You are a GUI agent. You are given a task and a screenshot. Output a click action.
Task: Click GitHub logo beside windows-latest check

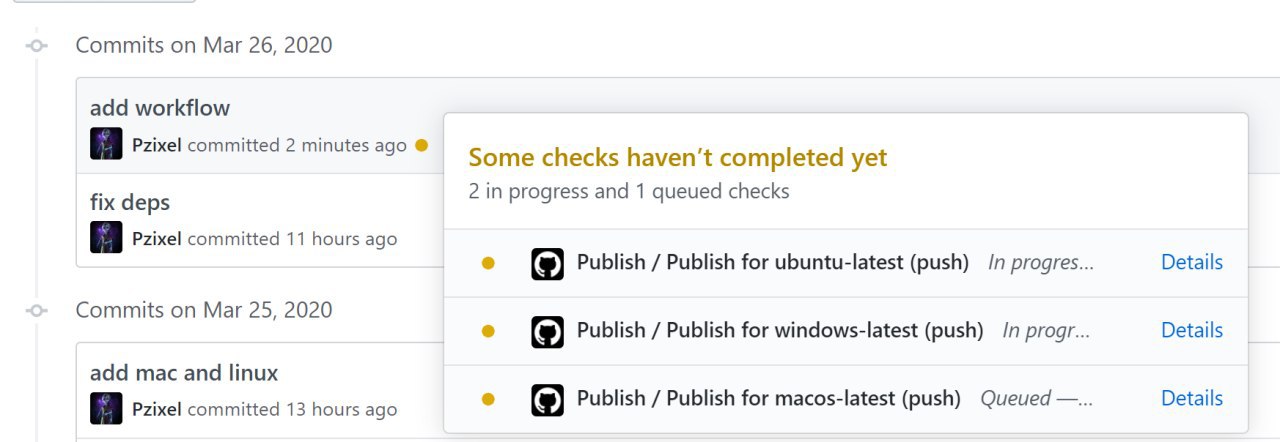click(547, 332)
